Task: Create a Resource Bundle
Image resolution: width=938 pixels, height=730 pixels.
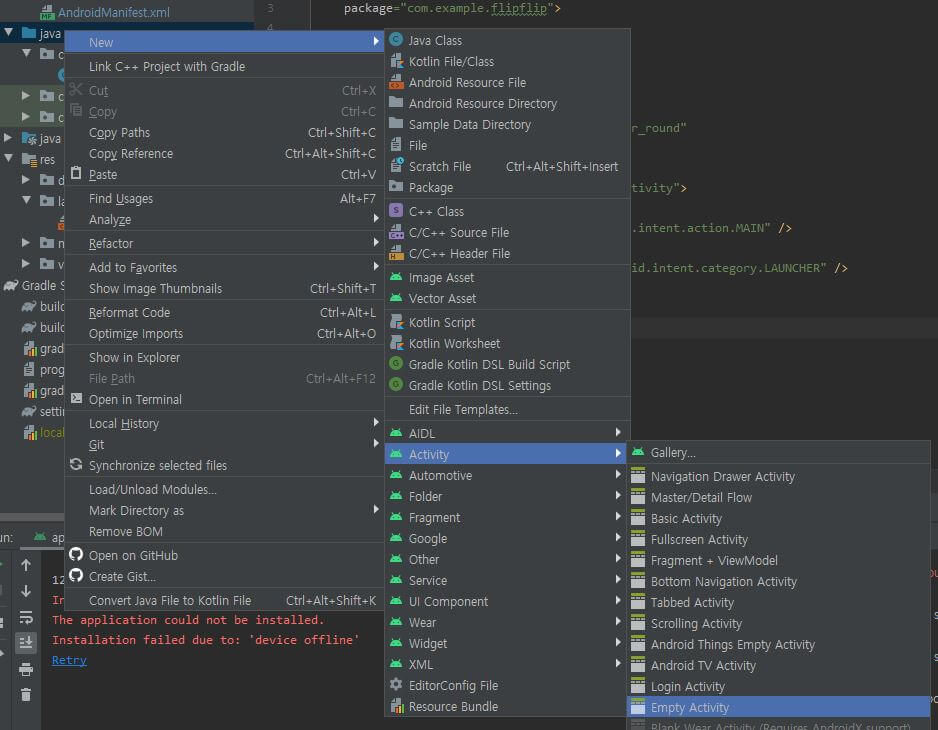Action: click(x=507, y=707)
